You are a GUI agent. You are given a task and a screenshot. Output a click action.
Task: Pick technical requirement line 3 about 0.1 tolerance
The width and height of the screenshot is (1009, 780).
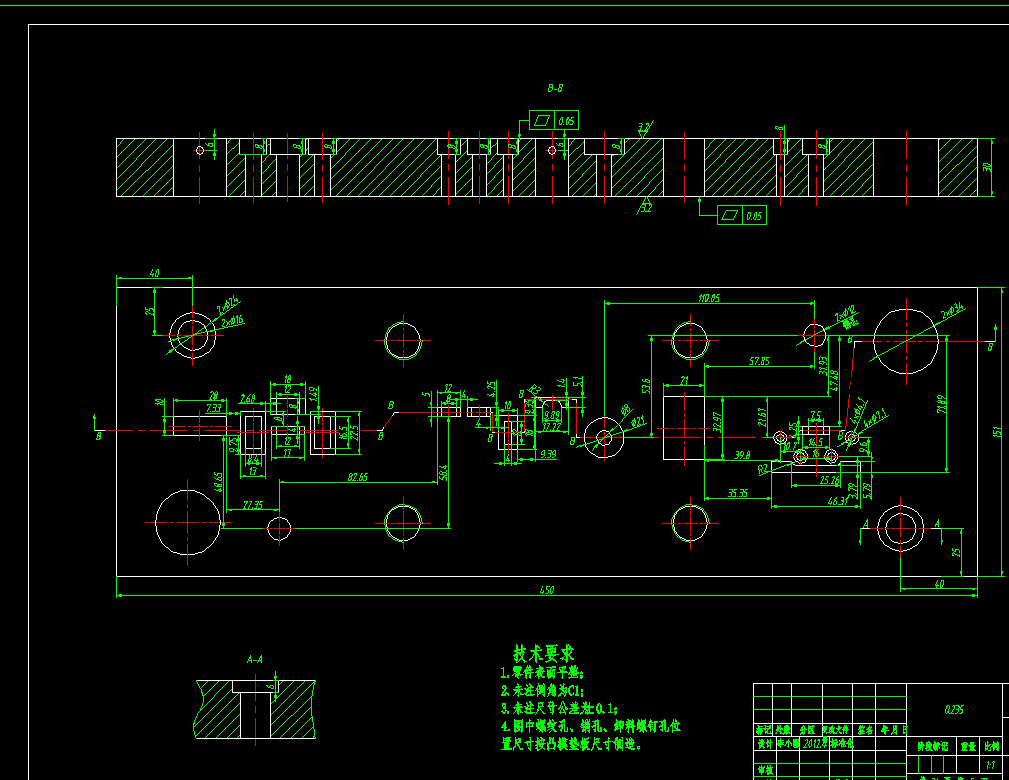pos(559,709)
